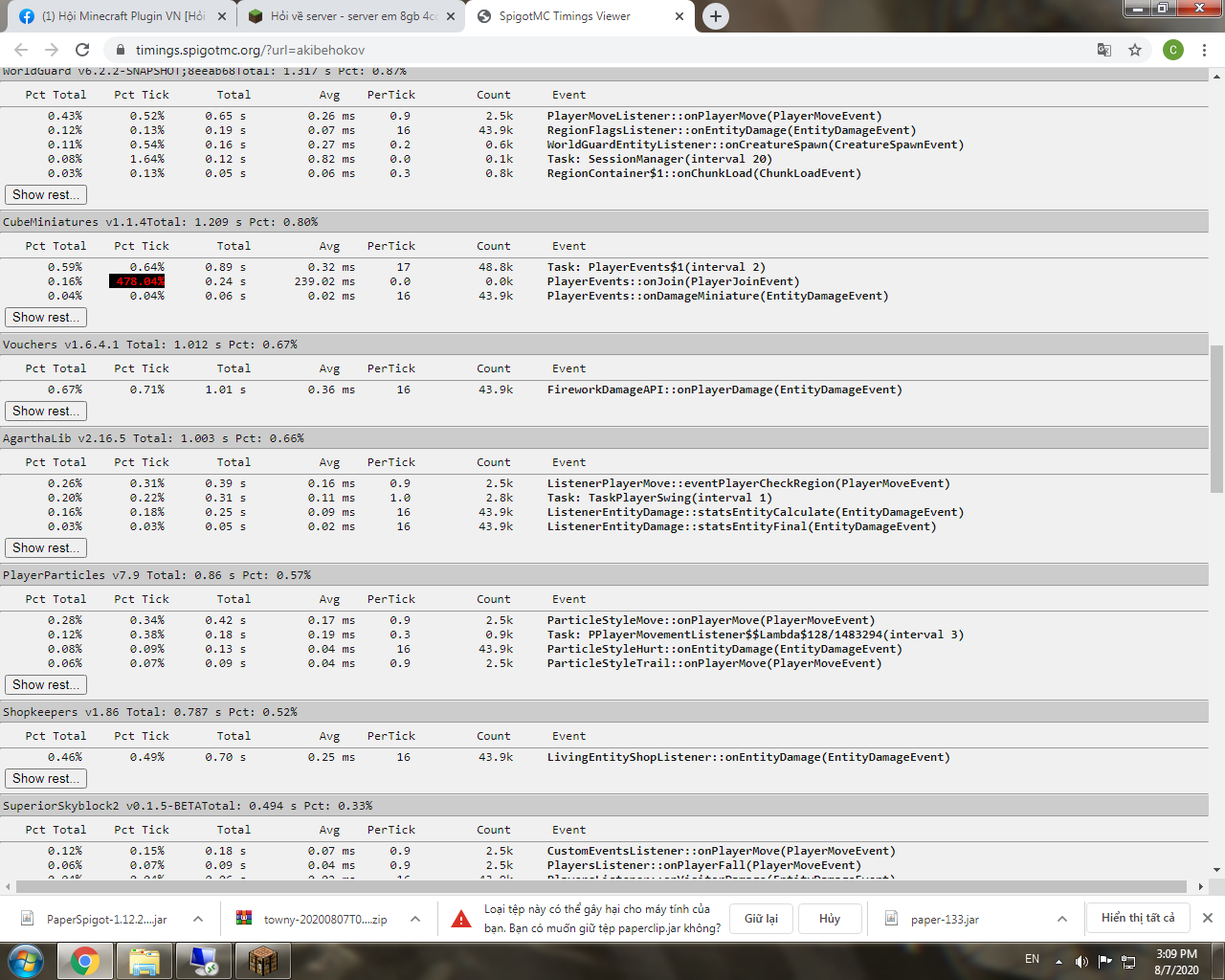Click the Chrome icon in the taskbar
This screenshot has width=1225, height=980.
[84, 961]
